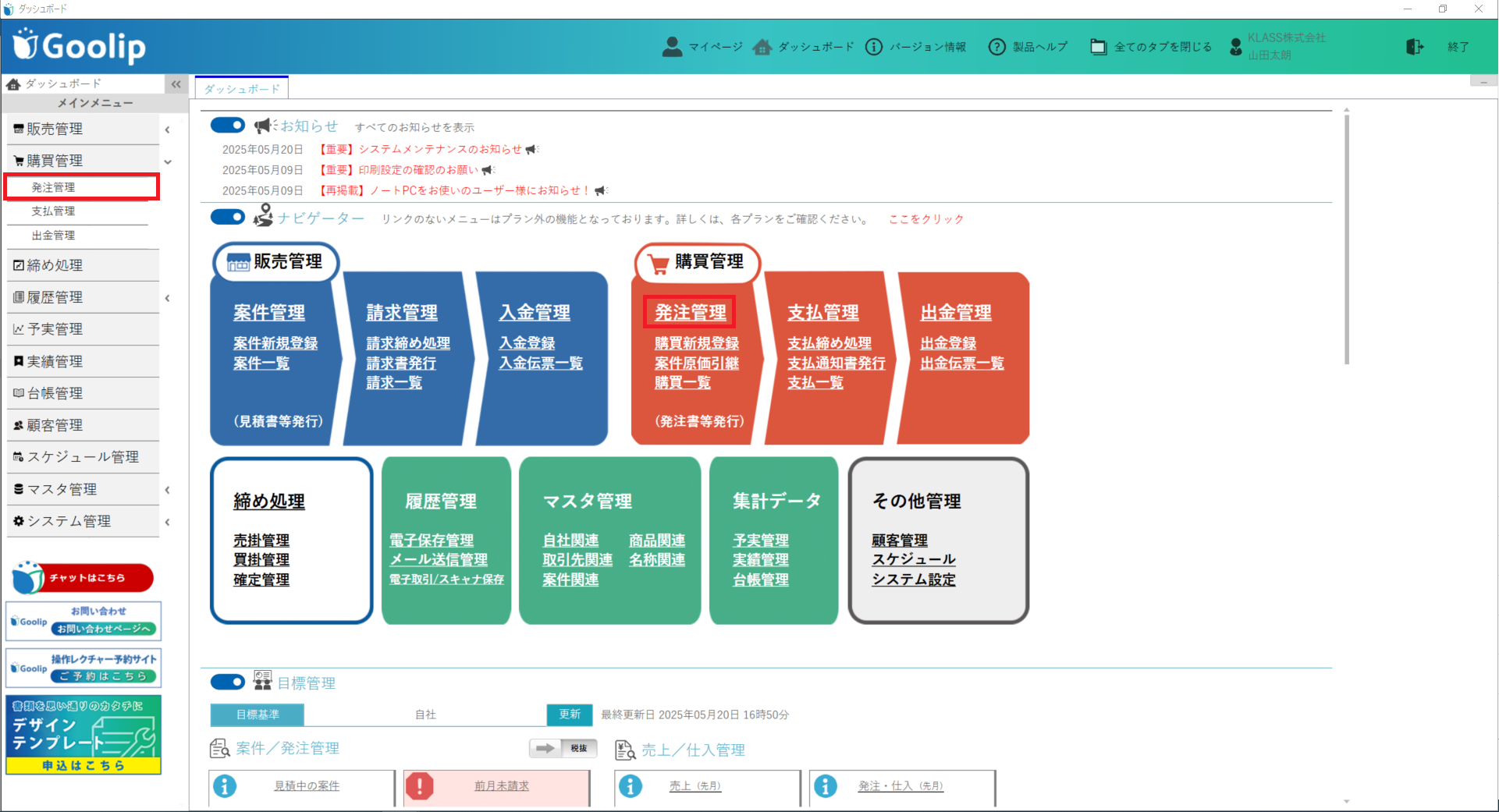Click red alert icon beside 前月未請求

(420, 785)
